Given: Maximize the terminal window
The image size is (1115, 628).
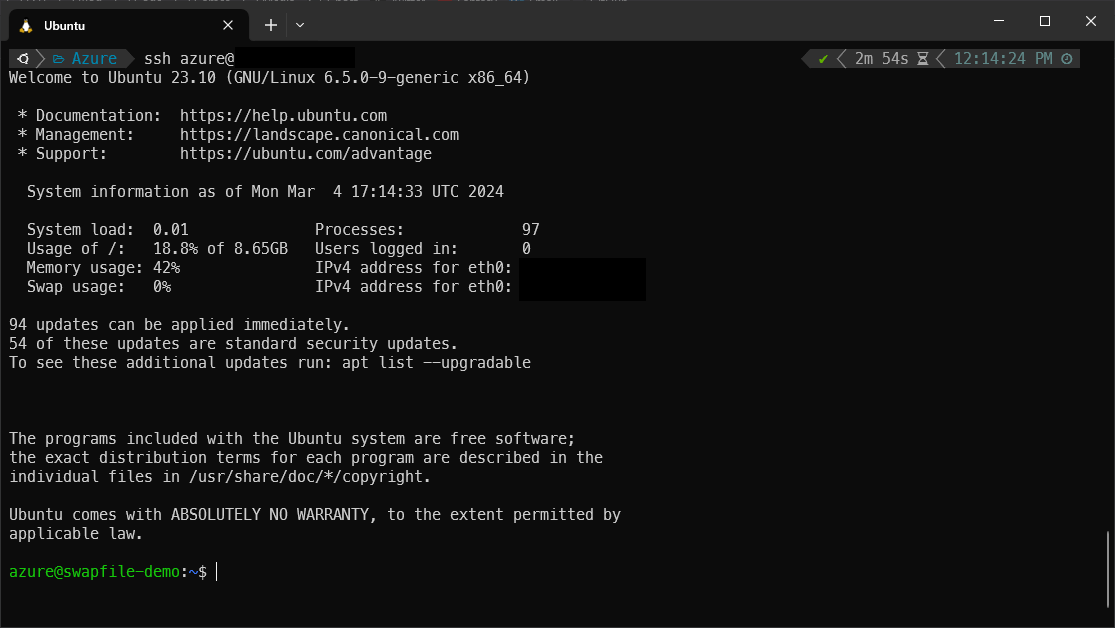Looking at the screenshot, I should (1045, 21).
